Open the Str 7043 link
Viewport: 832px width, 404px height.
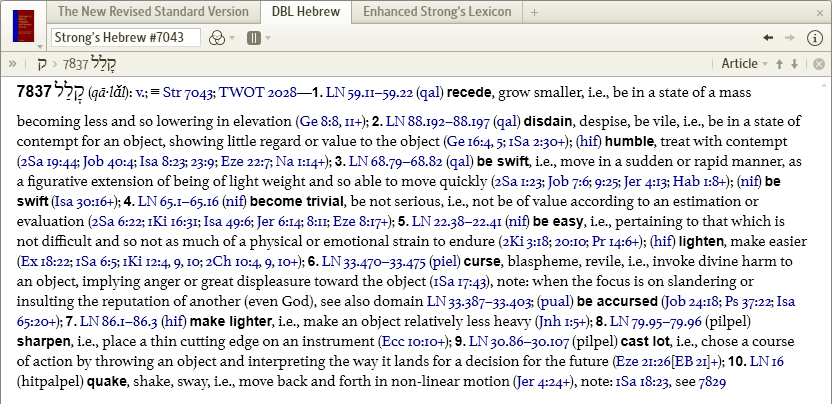pos(188,93)
